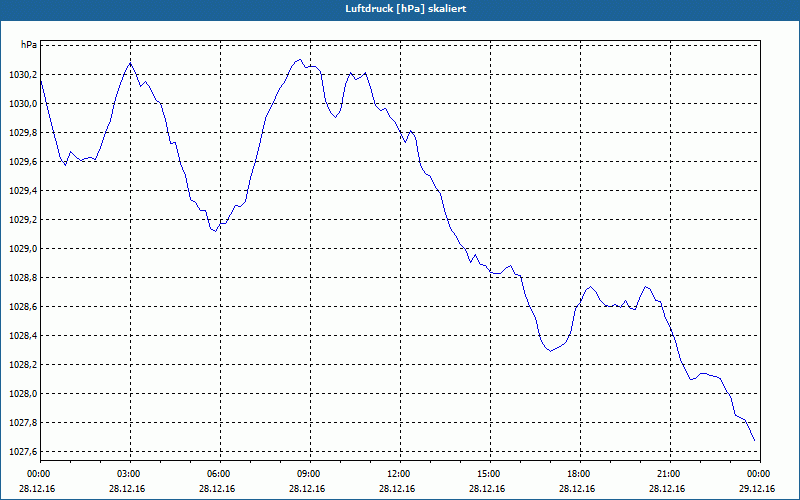Click the 28.12.16 date under 12:00
The width and height of the screenshot is (800, 500).
[x=397, y=489]
